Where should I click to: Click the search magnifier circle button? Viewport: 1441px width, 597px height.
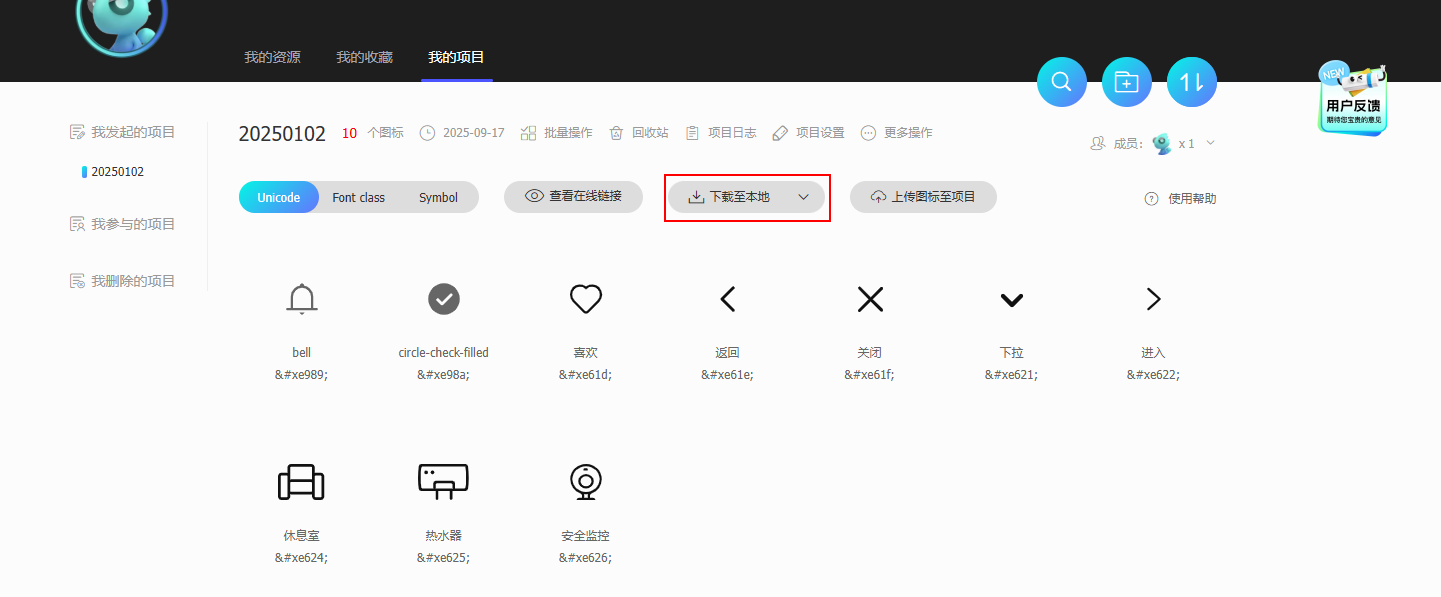(1062, 82)
